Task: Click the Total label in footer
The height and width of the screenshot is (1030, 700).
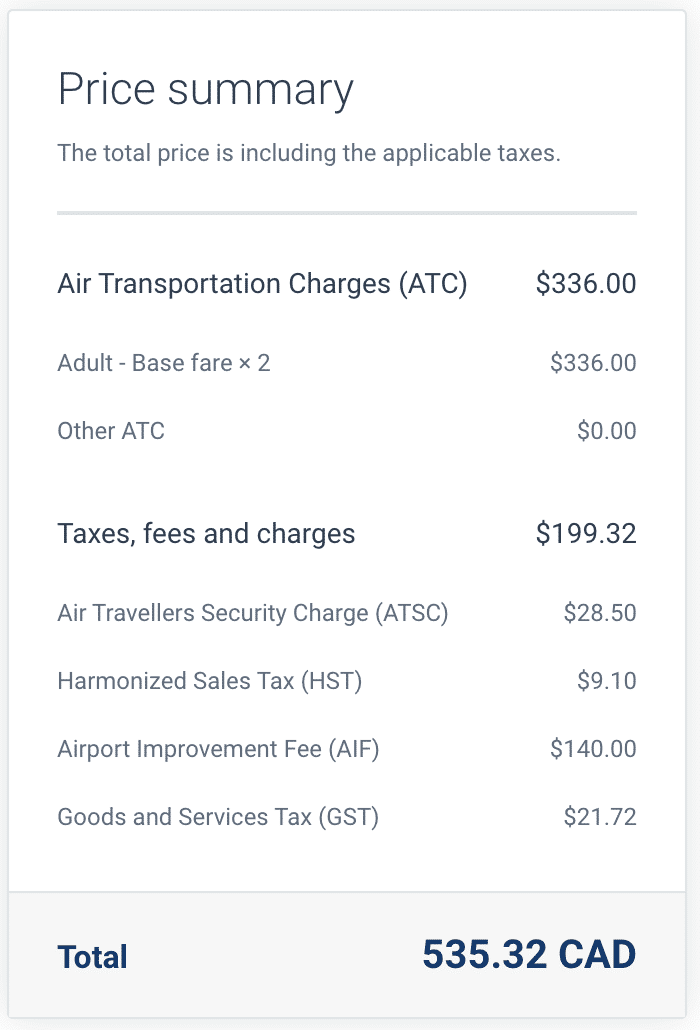Action: point(93,957)
